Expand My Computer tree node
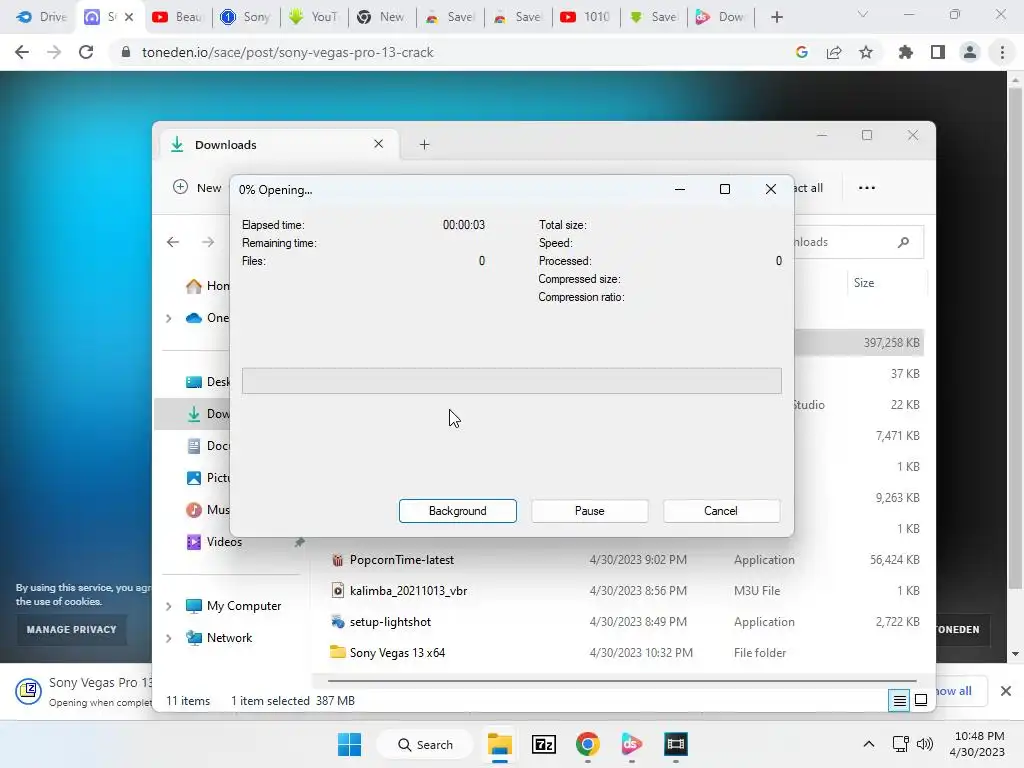Viewport: 1024px width, 768px height. (x=168, y=606)
